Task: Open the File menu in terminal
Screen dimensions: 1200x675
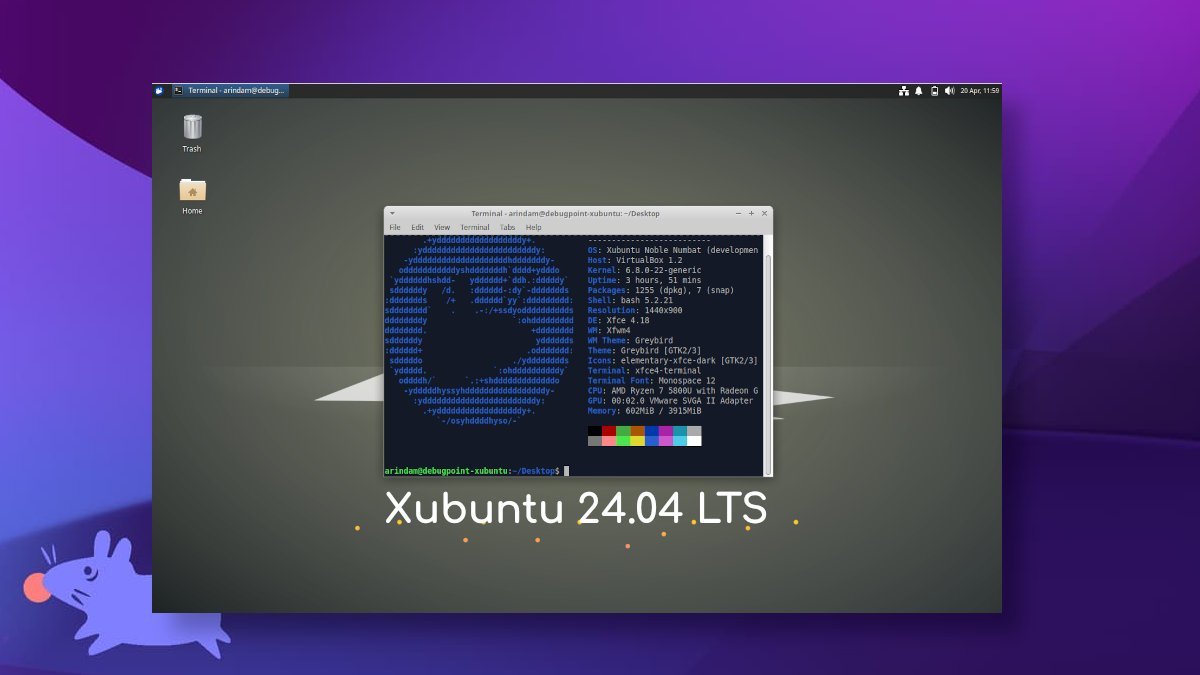Action: click(x=395, y=228)
